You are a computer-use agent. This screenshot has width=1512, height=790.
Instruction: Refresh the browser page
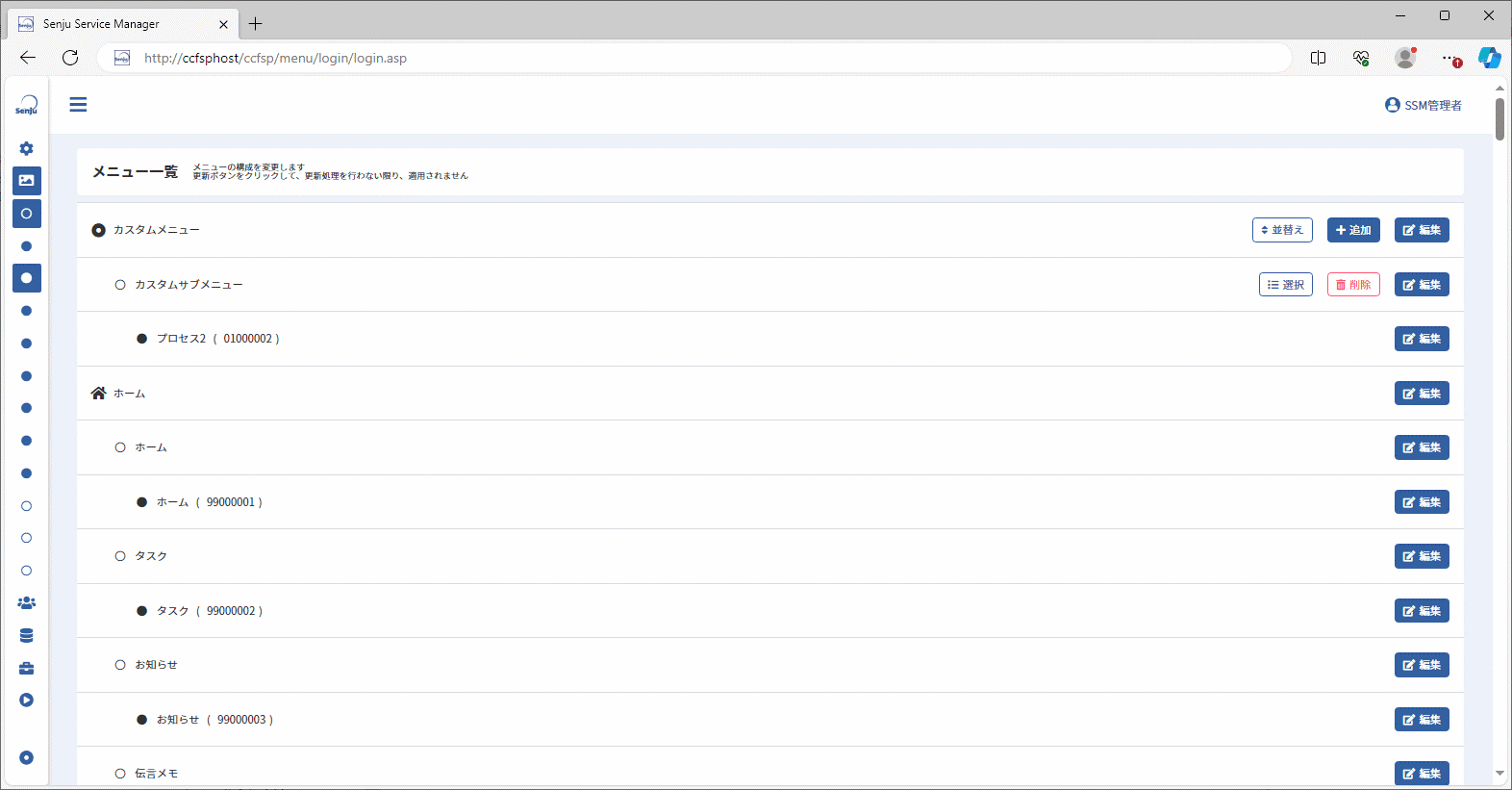click(x=70, y=58)
